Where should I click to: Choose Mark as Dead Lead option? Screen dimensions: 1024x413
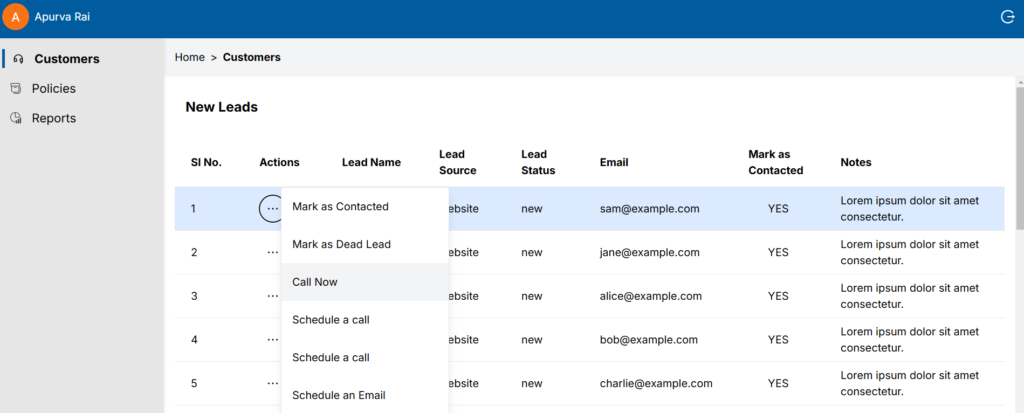click(341, 244)
